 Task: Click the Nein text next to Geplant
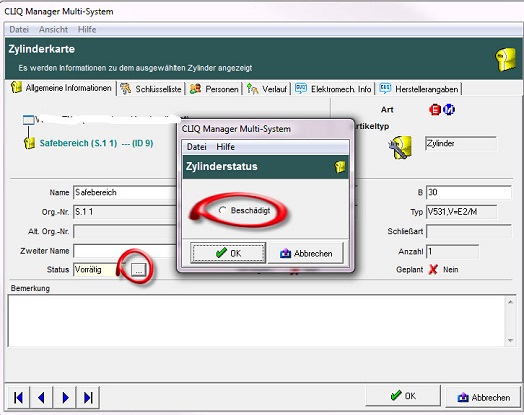tap(450, 269)
